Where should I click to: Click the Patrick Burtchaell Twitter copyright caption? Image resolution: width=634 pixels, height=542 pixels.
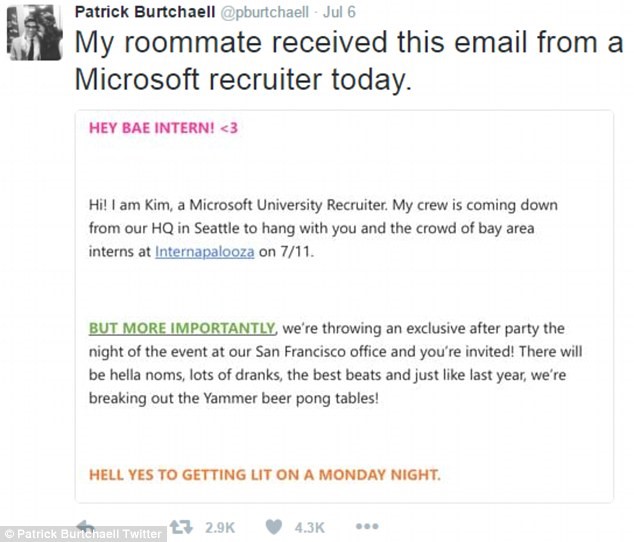[83, 534]
